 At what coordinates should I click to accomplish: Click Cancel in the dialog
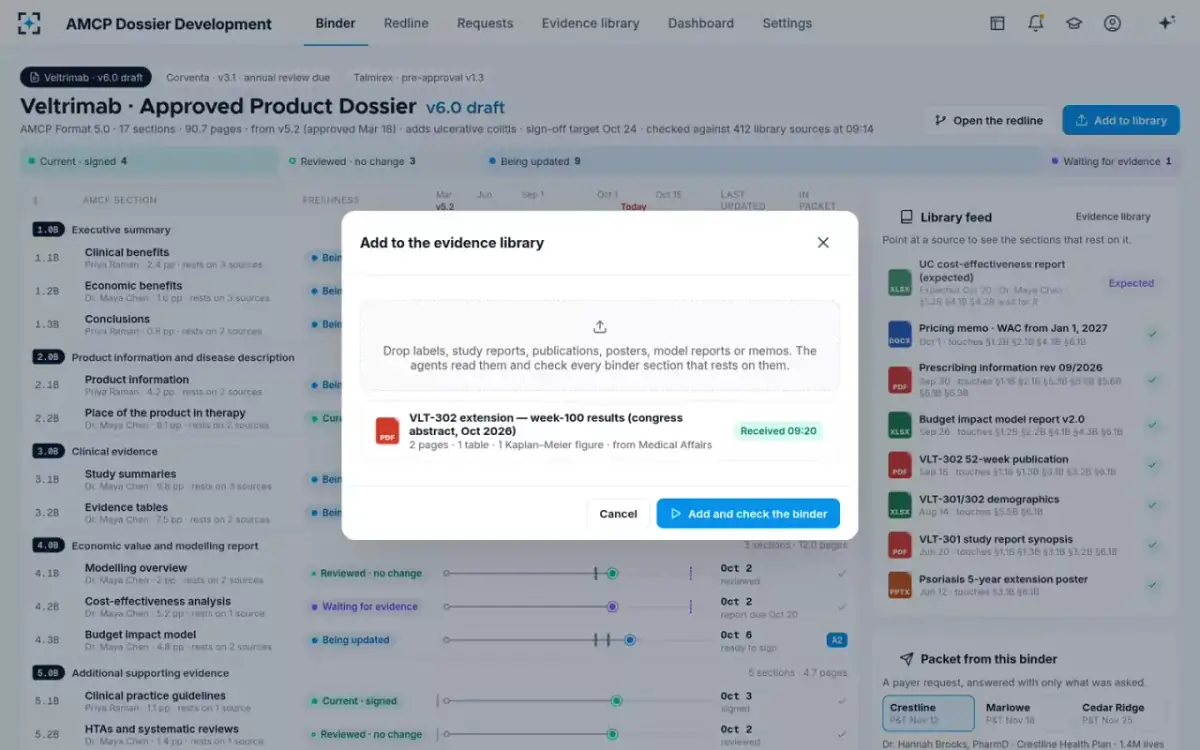[618, 513]
